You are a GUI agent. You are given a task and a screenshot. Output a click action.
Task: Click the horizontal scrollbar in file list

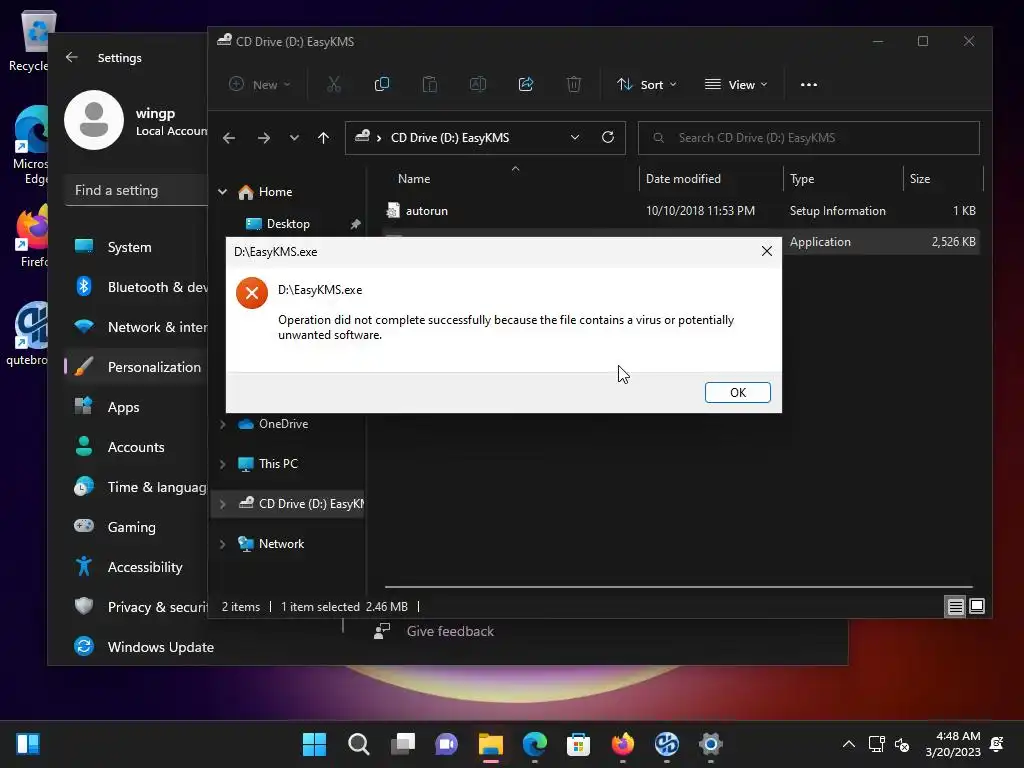click(679, 586)
